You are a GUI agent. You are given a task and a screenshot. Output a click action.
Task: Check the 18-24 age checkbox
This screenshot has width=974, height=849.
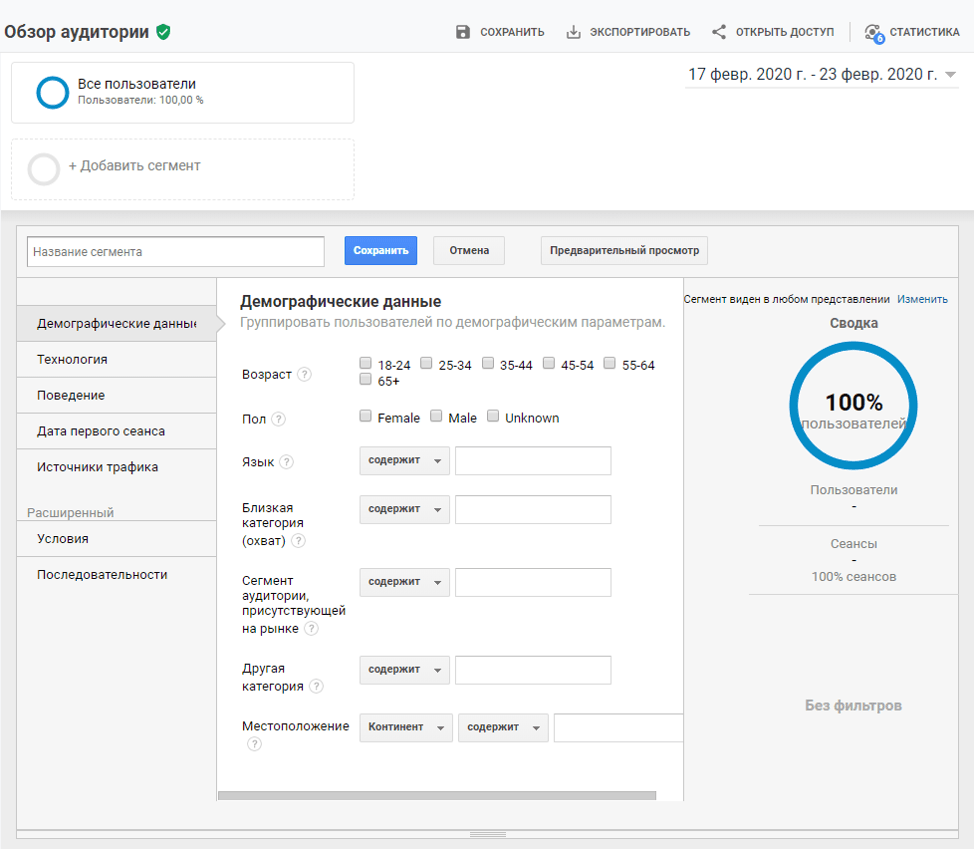tap(365, 363)
